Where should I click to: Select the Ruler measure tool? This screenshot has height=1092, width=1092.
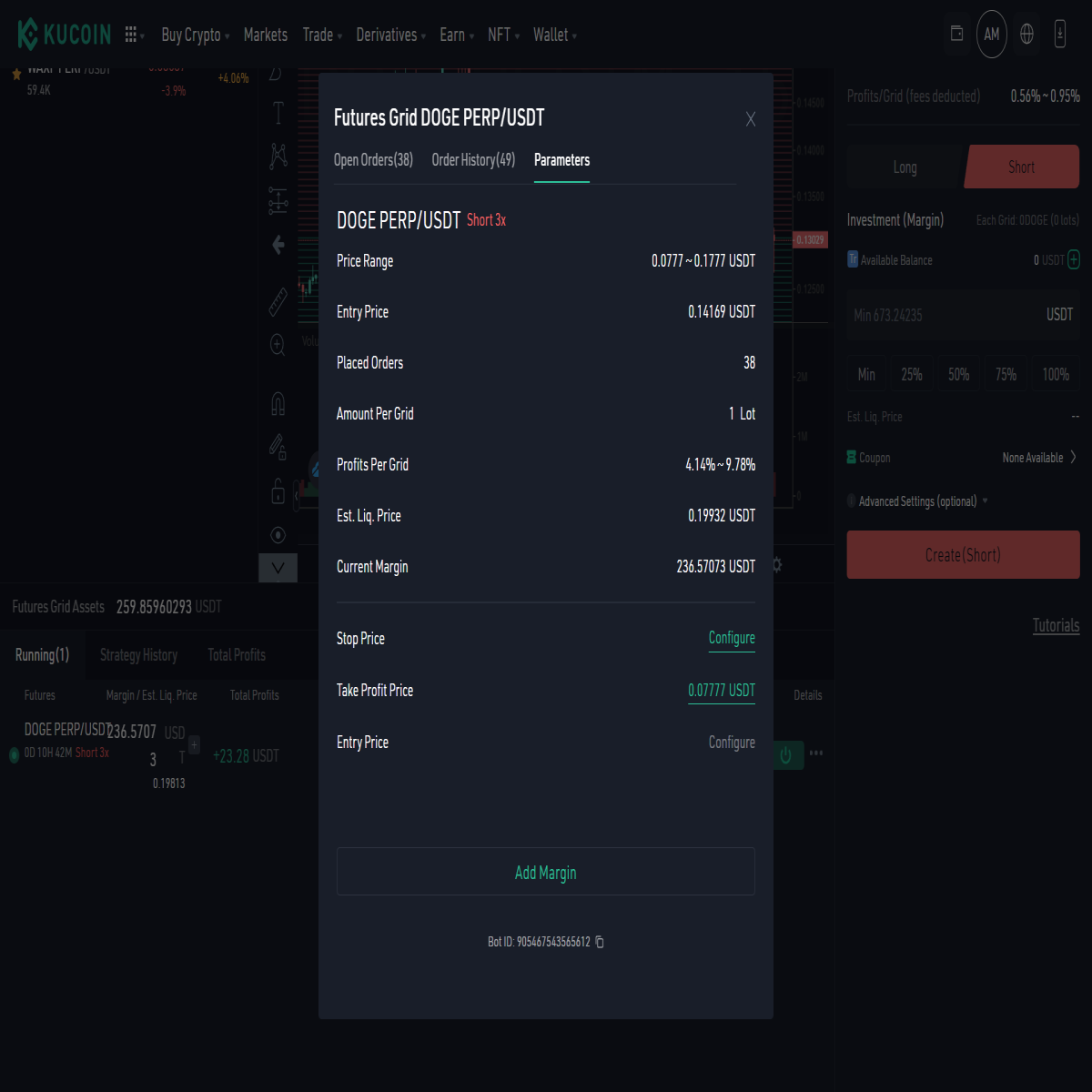tap(278, 302)
